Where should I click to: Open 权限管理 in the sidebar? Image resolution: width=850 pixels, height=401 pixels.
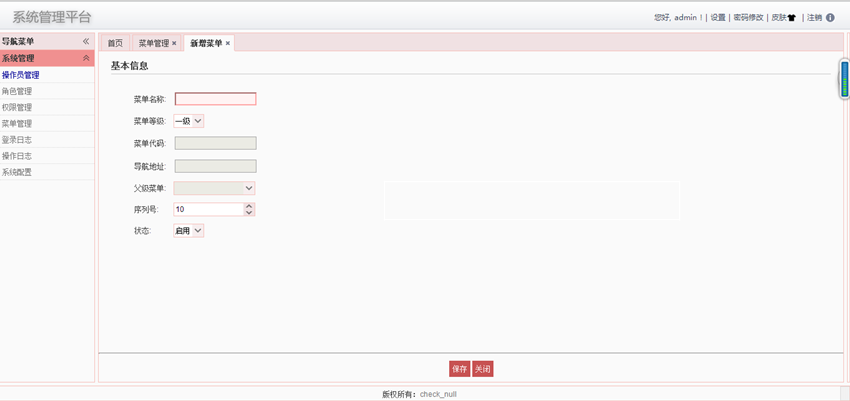pos(47,107)
